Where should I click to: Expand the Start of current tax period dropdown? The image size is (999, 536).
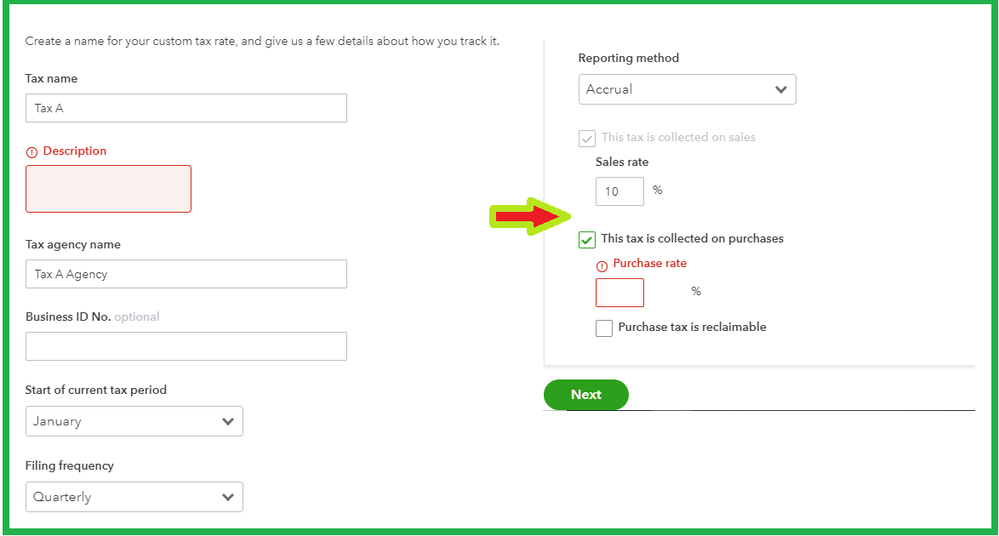134,421
